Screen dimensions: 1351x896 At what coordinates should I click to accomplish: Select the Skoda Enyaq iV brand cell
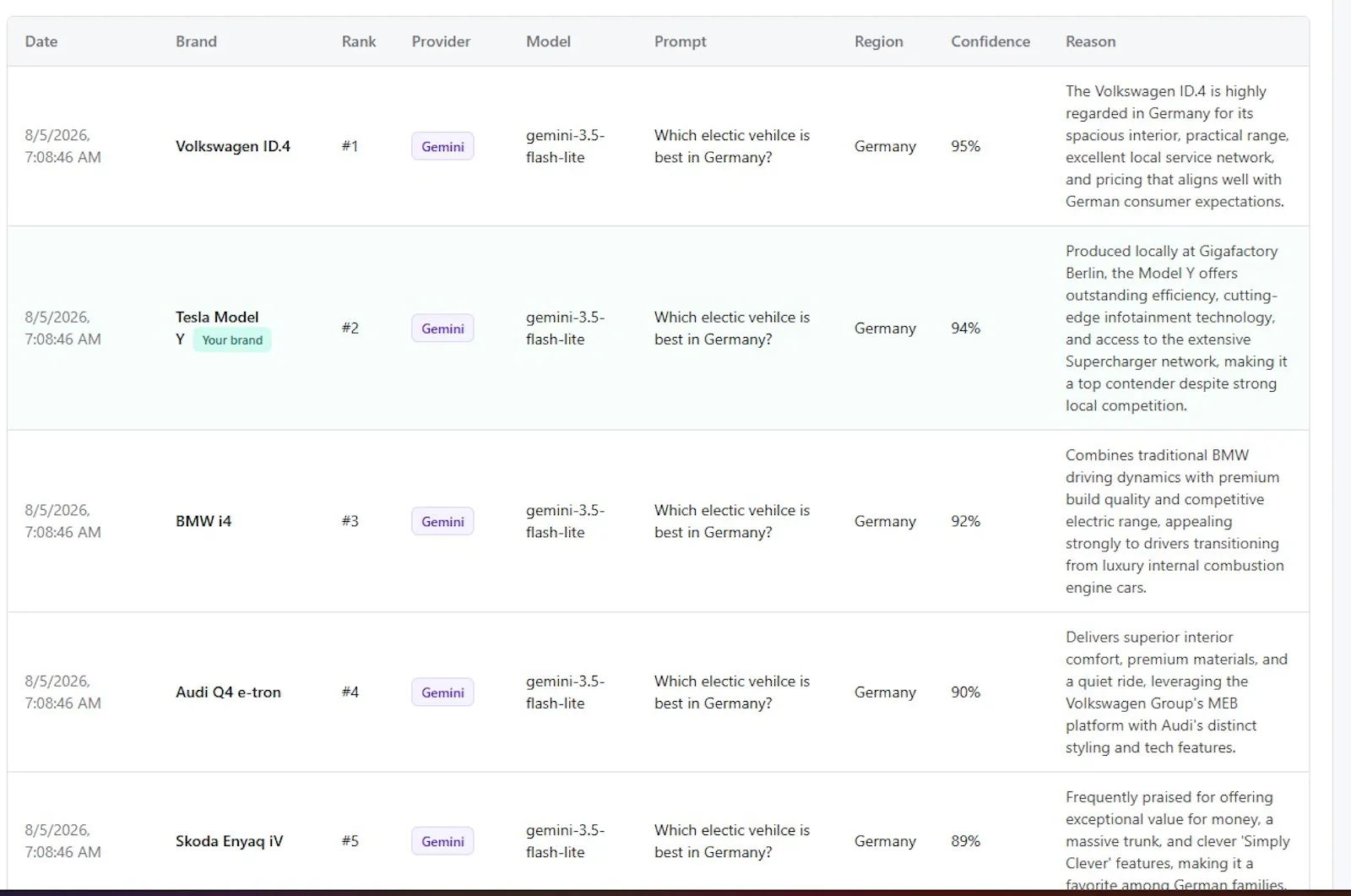click(229, 841)
